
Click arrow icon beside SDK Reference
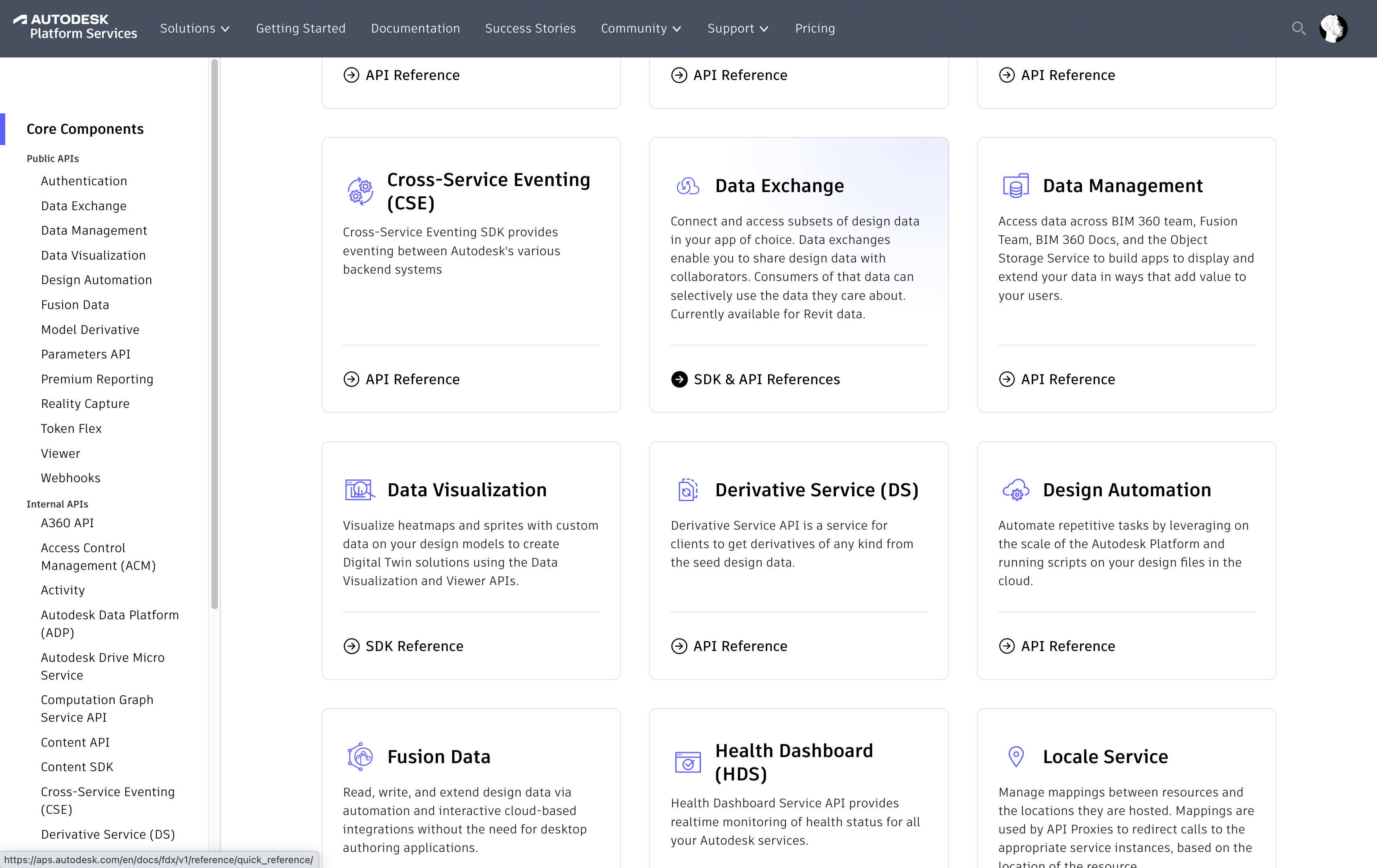click(351, 646)
